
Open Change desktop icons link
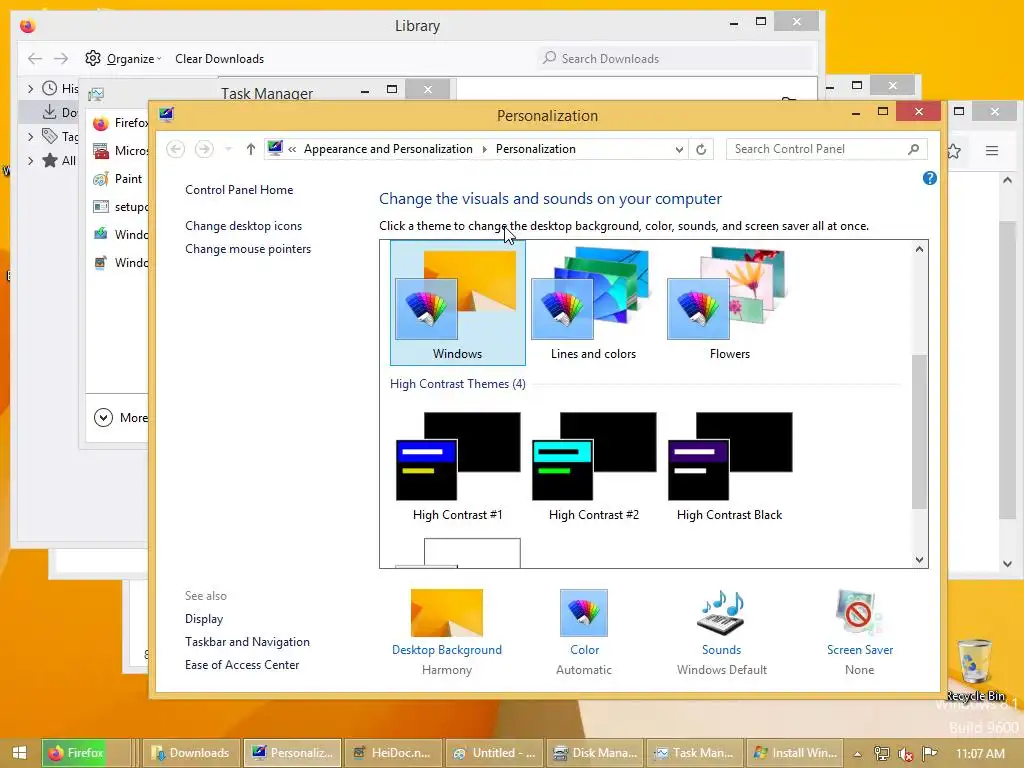point(244,226)
